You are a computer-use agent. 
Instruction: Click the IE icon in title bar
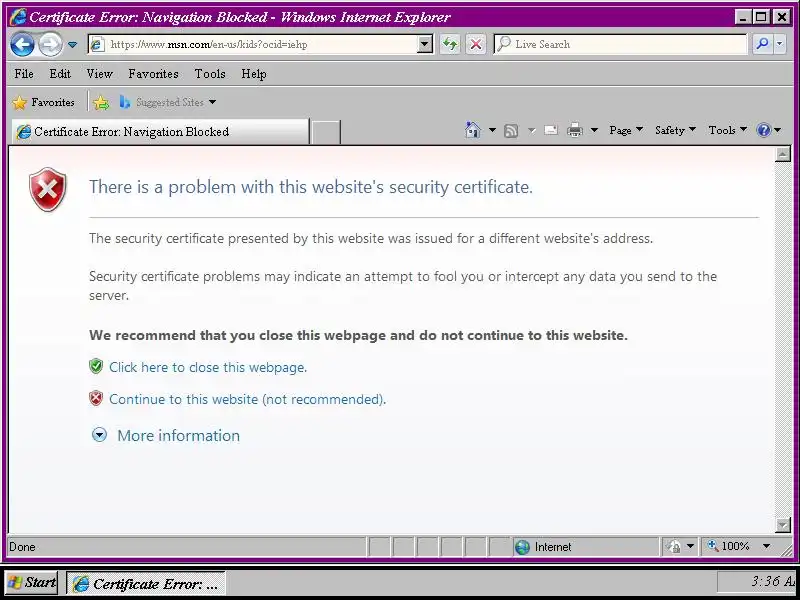coord(18,17)
